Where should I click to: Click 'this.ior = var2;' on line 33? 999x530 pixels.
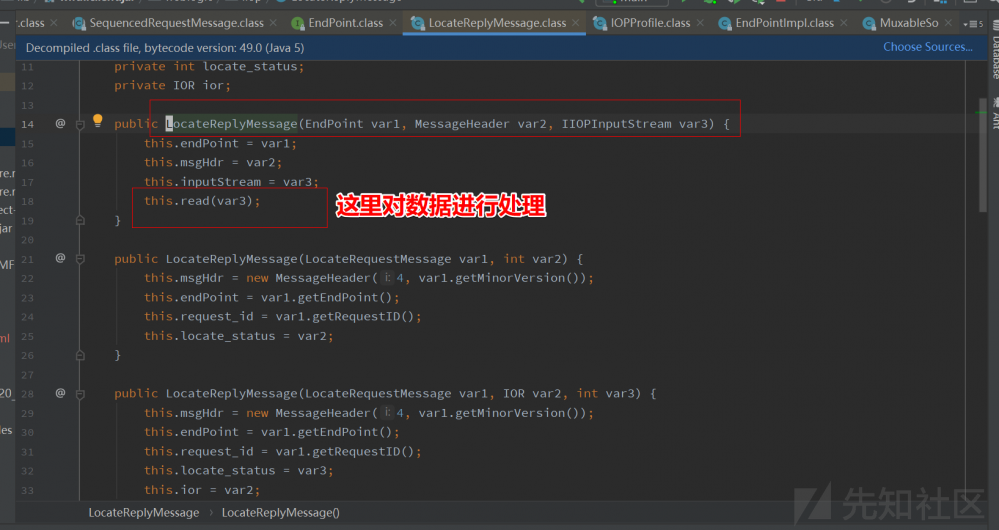[x=202, y=490]
